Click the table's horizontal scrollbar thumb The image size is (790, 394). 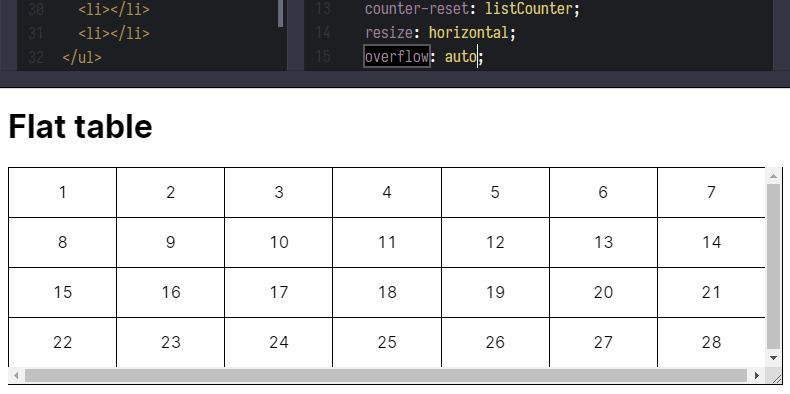[x=386, y=375]
